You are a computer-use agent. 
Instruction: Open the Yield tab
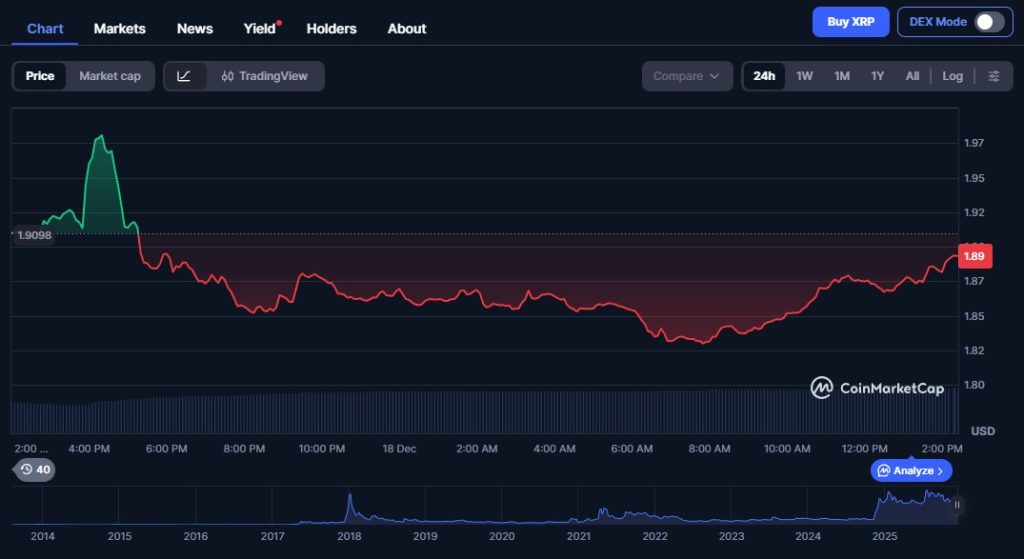[x=259, y=28]
